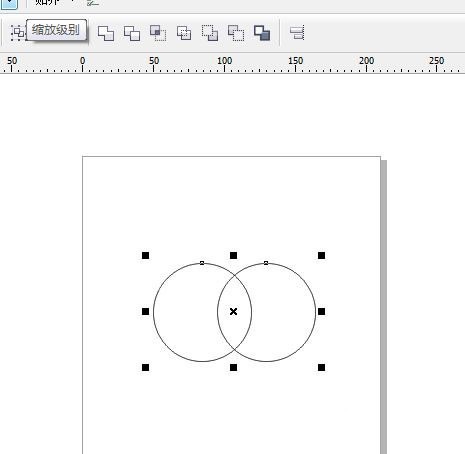Choose the Front minus back icon

click(210, 33)
